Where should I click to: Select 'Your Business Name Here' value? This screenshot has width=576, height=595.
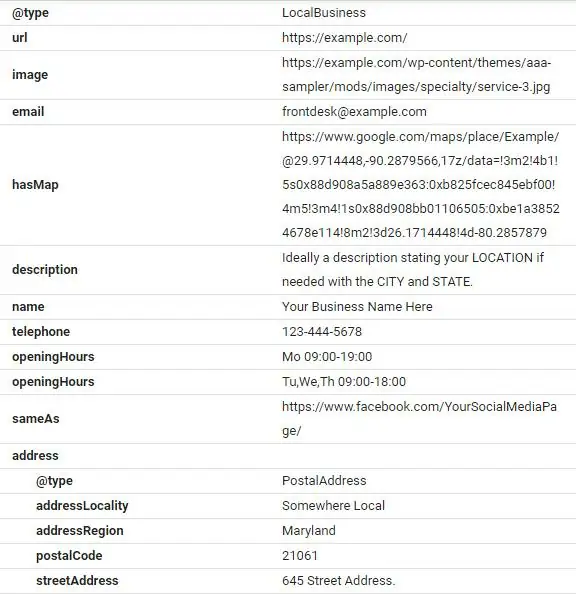(357, 307)
